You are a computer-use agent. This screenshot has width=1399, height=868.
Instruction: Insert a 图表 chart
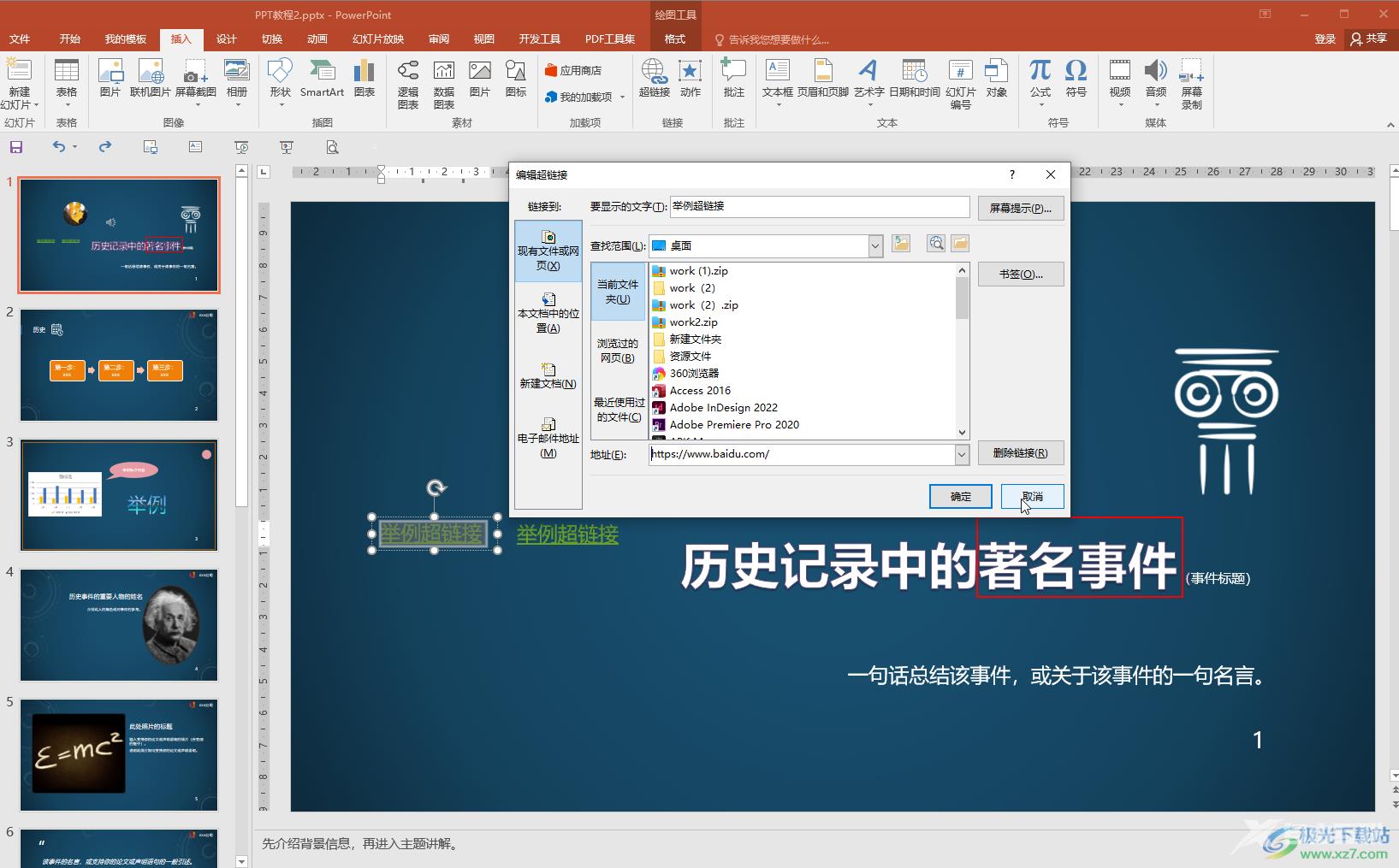pos(365,79)
